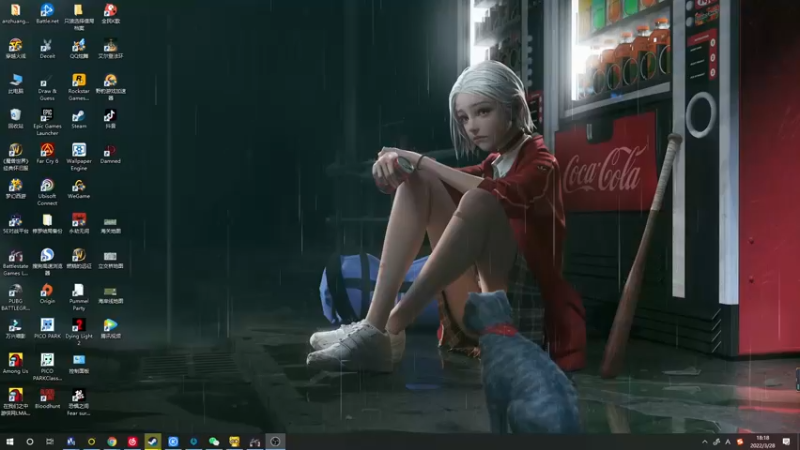The height and width of the screenshot is (450, 800).
Task: Open Epic Games Launcher desktop icon
Action: click(x=47, y=122)
